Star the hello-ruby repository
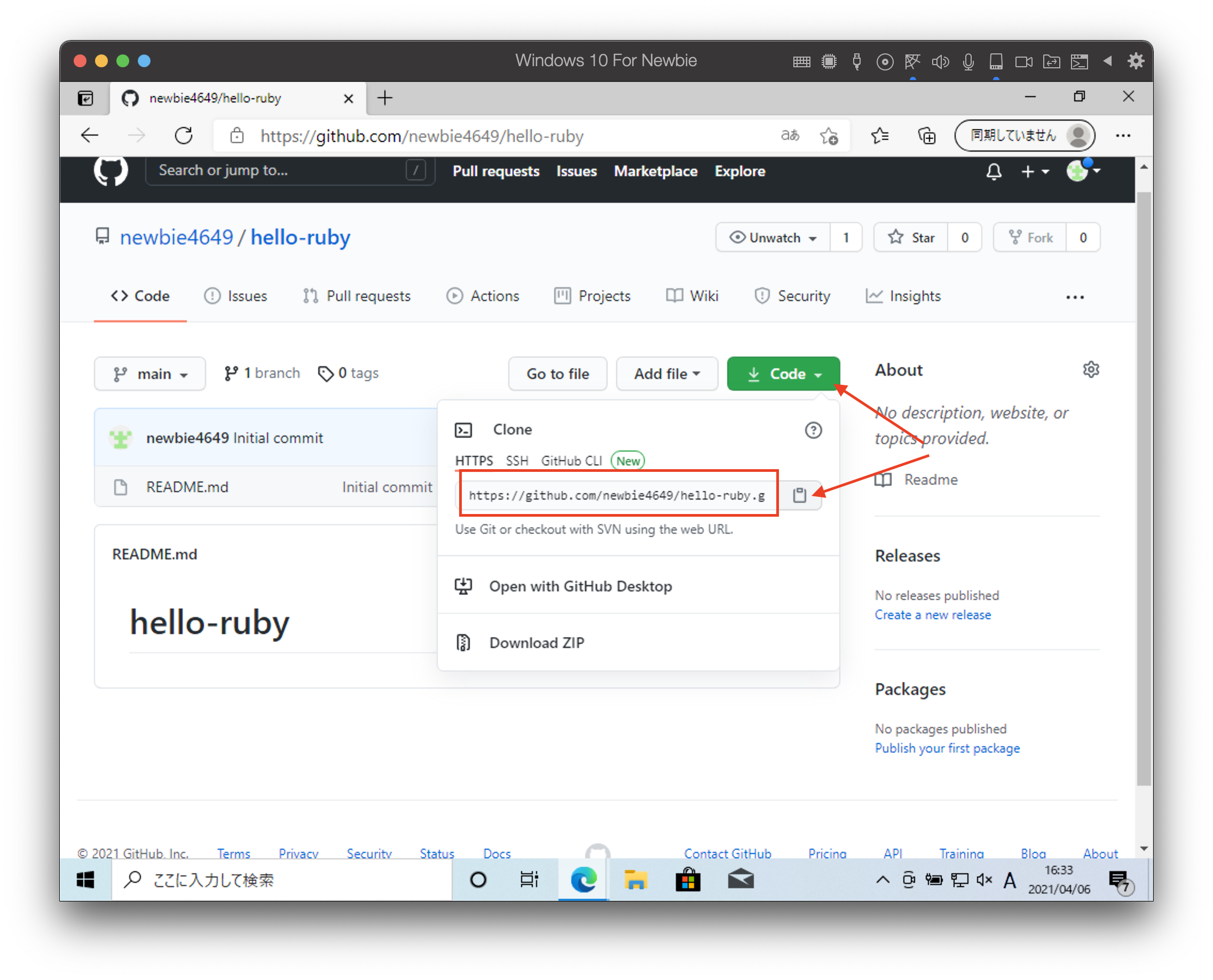 pyautogui.click(x=910, y=237)
